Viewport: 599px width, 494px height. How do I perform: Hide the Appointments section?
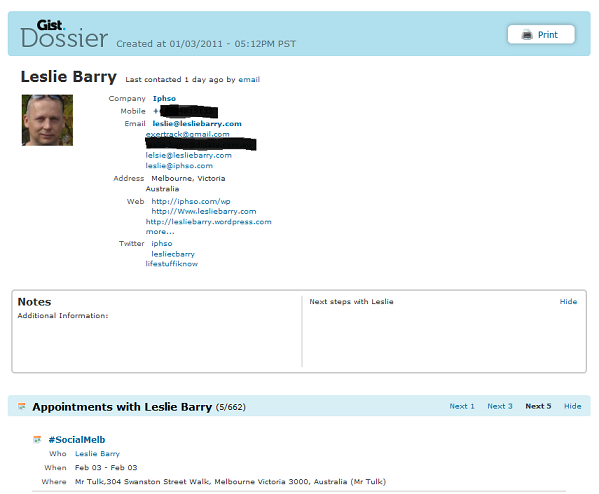[x=573, y=406]
